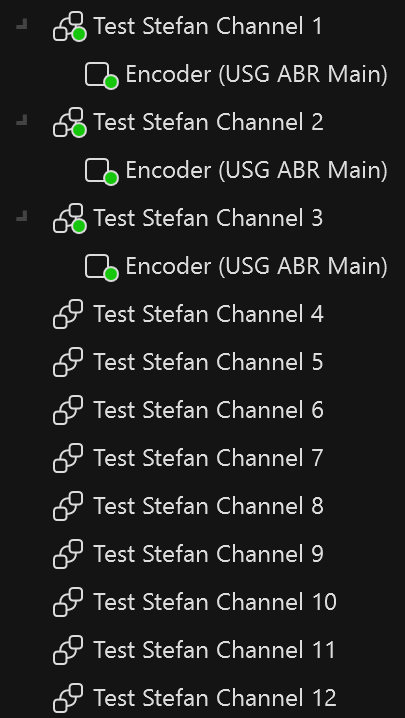
Task: Click the Channel 1 linked-nodes icon
Action: pyautogui.click(x=69, y=27)
